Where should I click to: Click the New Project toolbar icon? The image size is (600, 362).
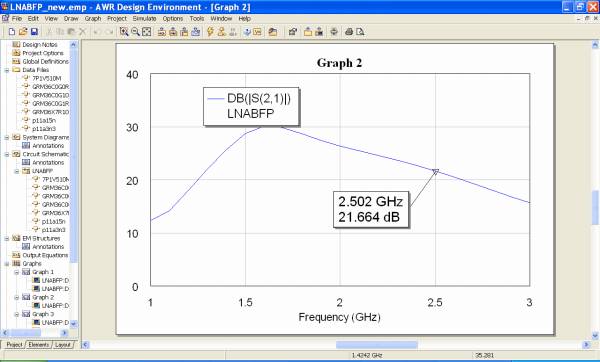pyautogui.click(x=12, y=32)
